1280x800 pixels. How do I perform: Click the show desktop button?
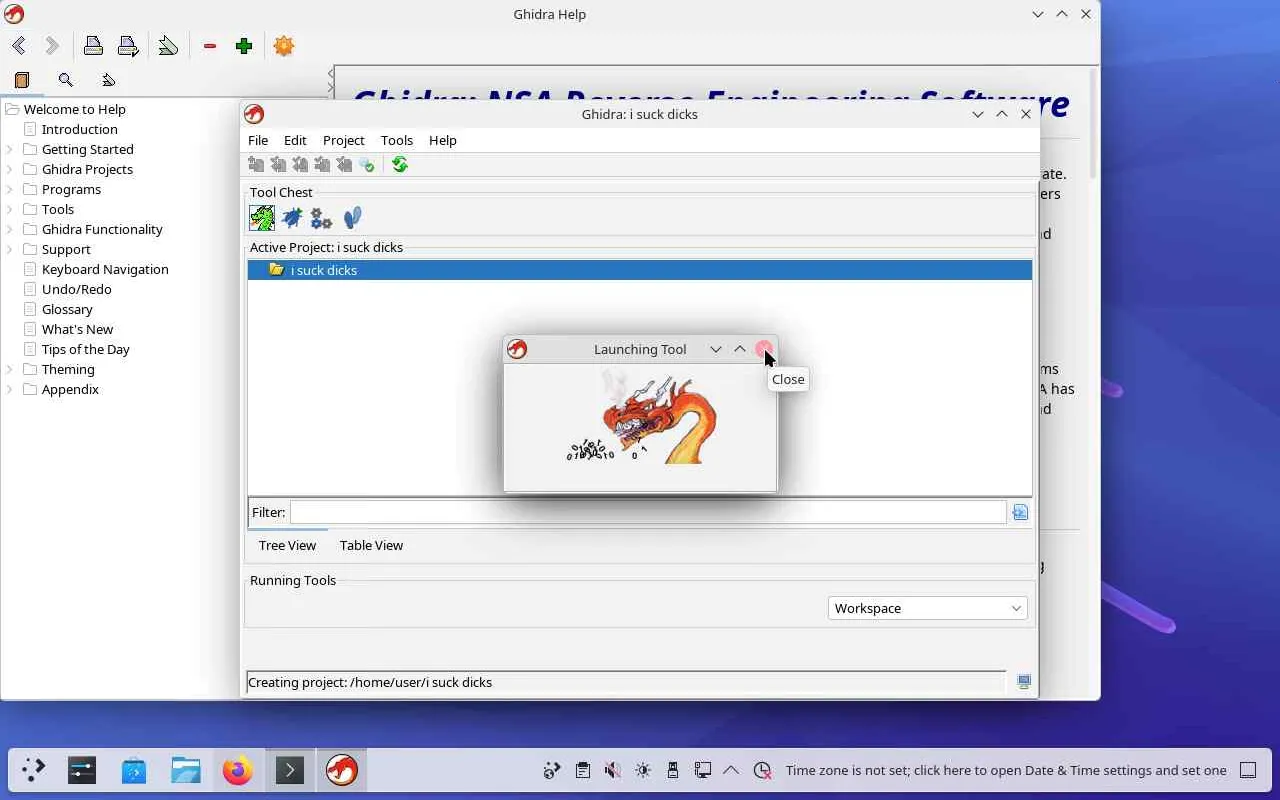click(1248, 770)
